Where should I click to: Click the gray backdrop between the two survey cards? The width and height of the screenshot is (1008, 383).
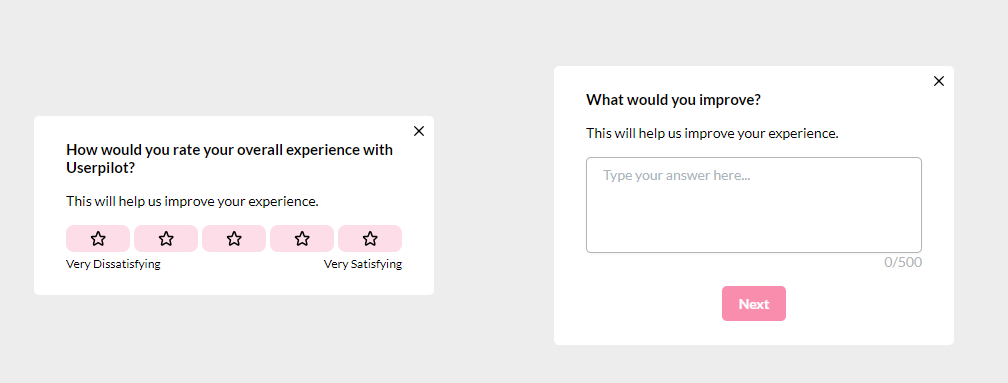coord(494,206)
